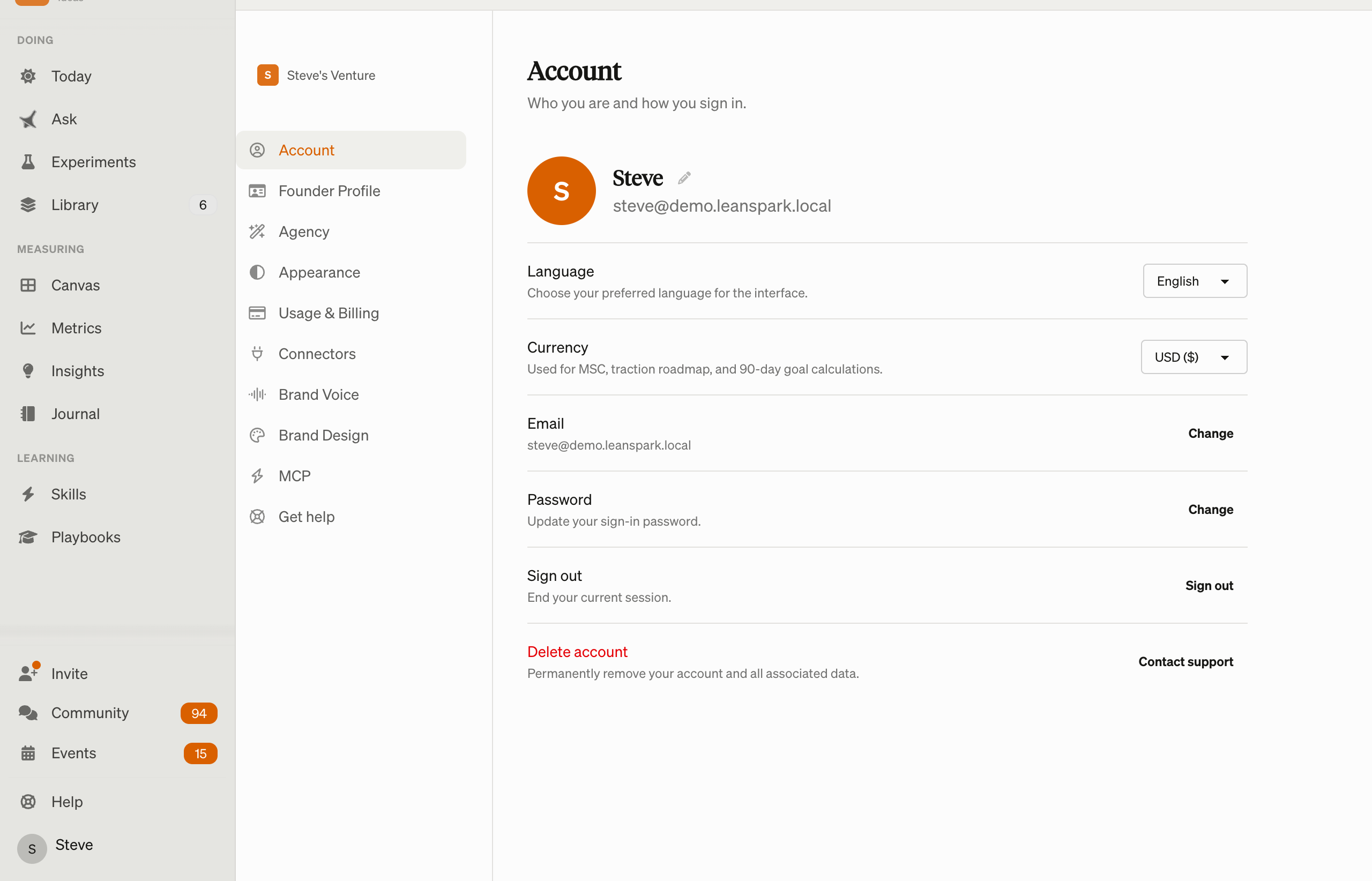Click the Insights label
Screen dimensions: 1372x881
[x=78, y=371]
